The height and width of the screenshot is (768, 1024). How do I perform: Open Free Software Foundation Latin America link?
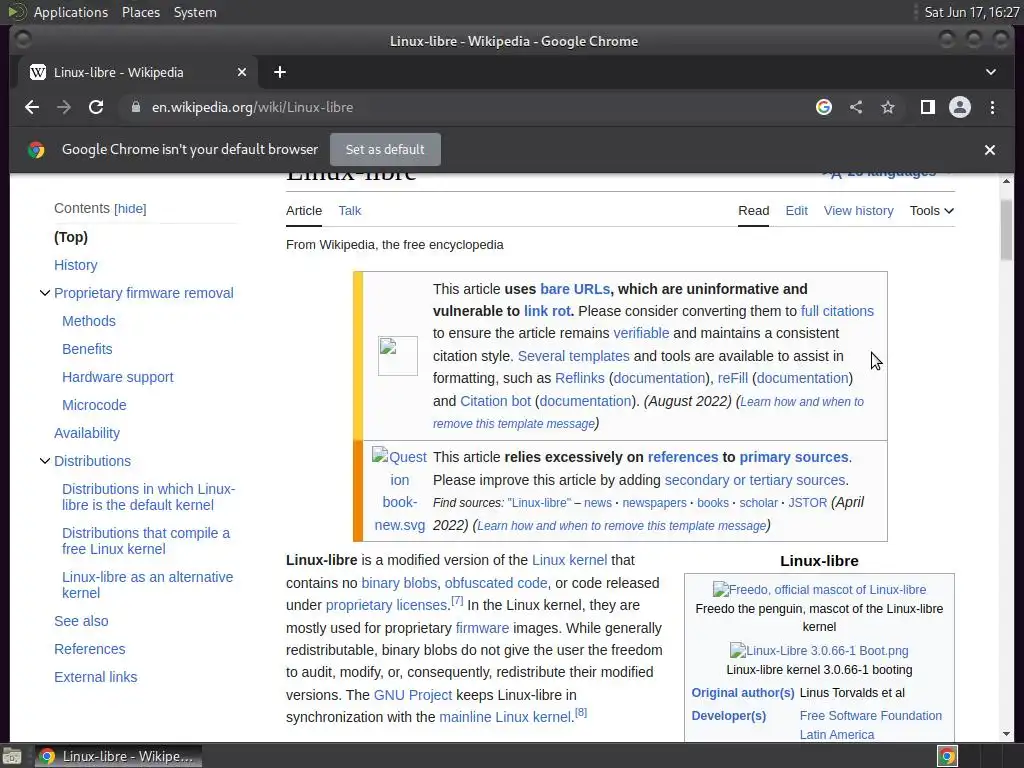click(871, 725)
